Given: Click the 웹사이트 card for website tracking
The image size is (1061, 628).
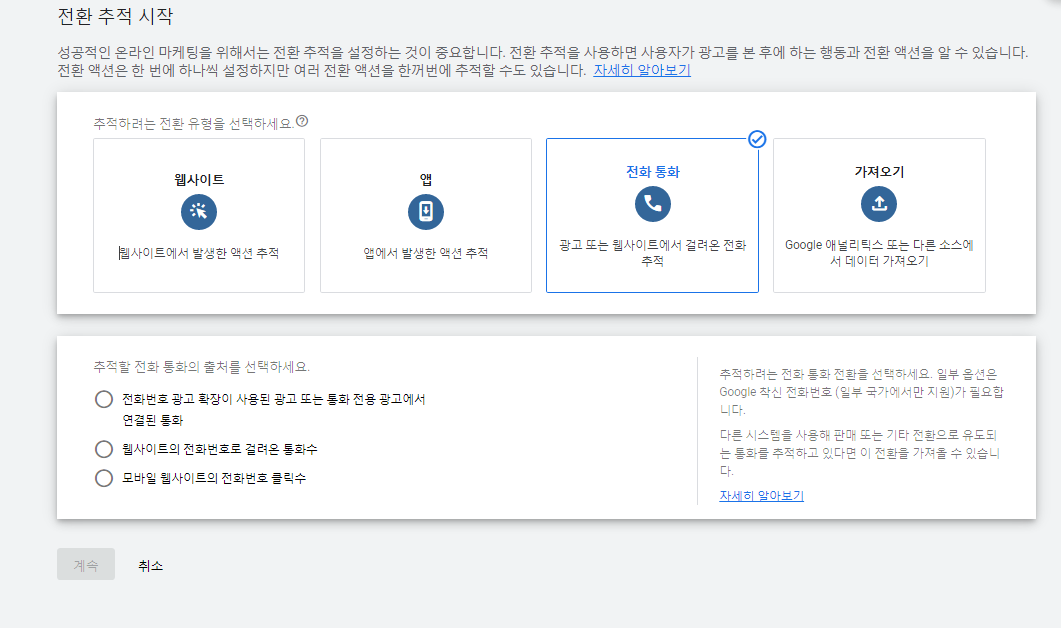Looking at the screenshot, I should point(198,215).
